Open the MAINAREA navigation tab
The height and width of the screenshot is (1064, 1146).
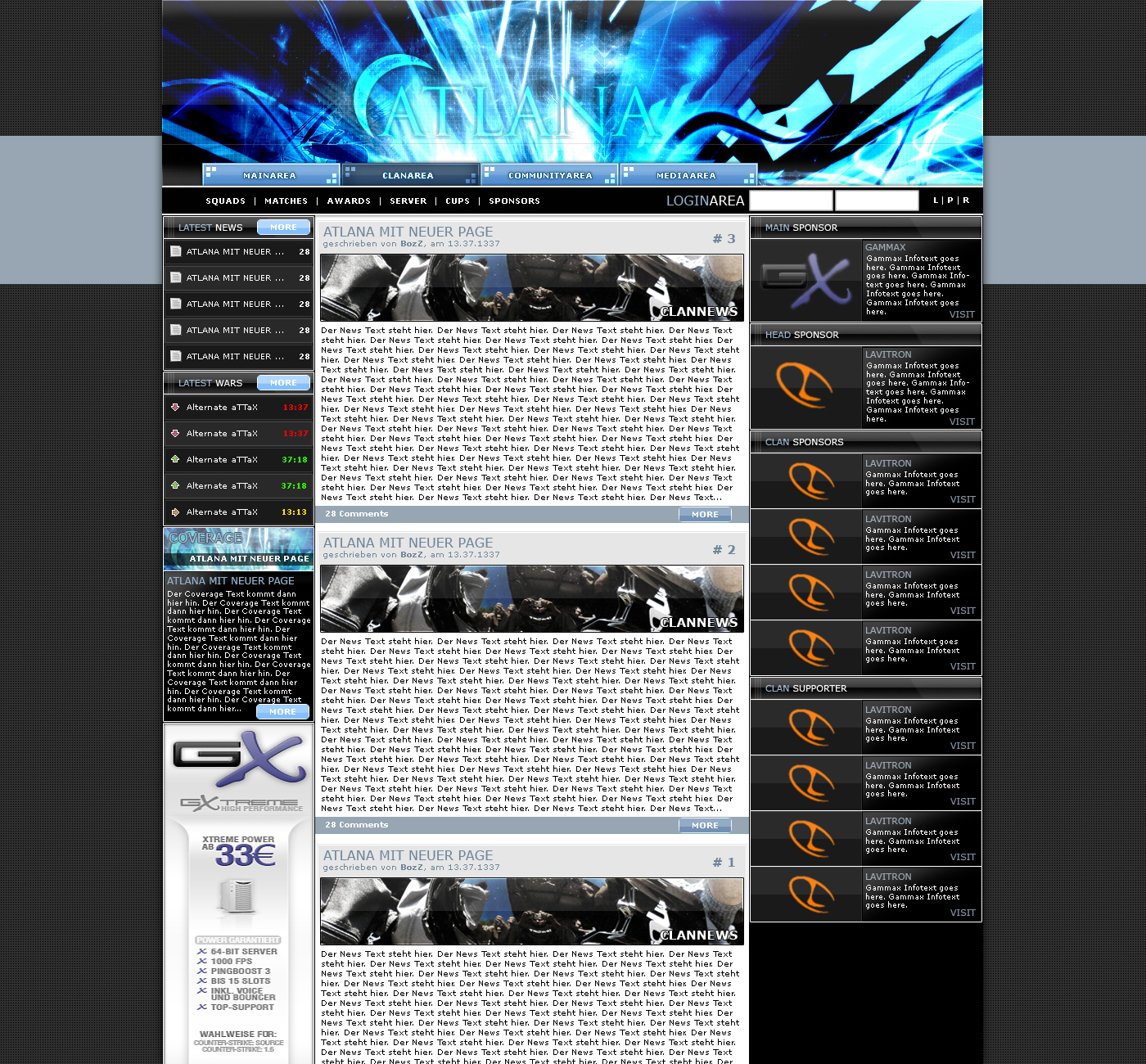click(271, 175)
